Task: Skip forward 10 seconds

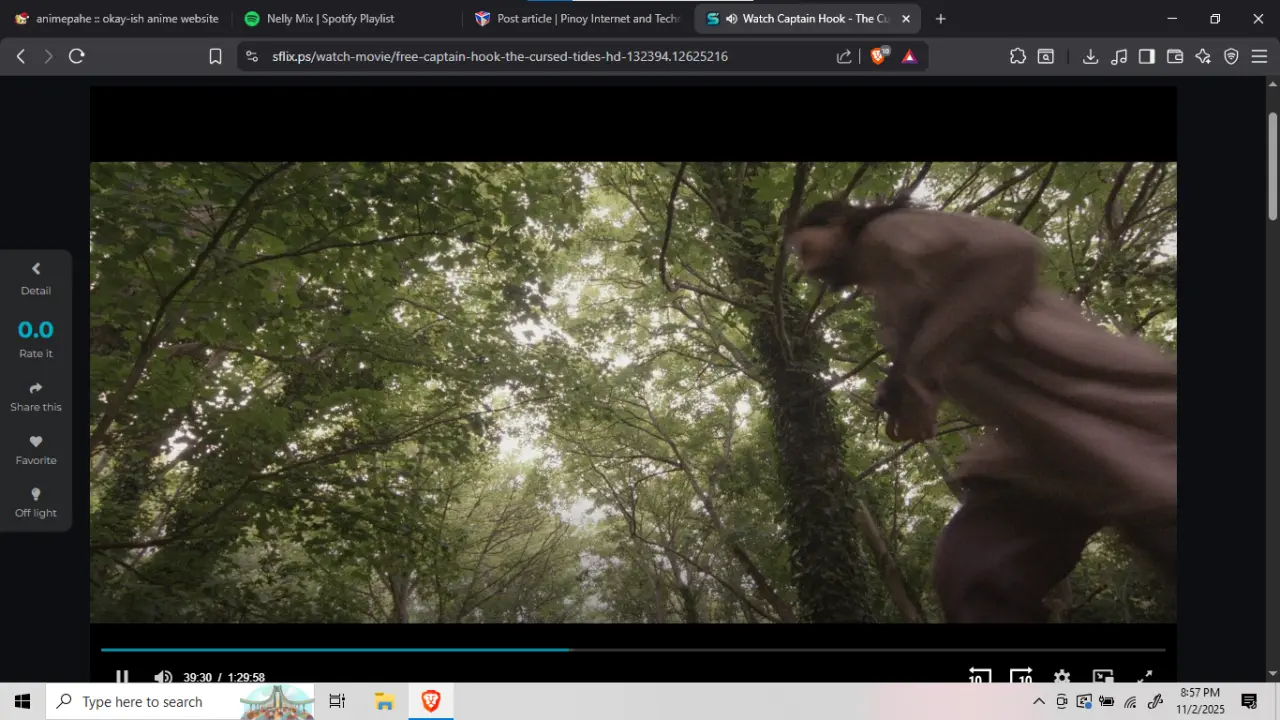Action: pyautogui.click(x=1021, y=677)
